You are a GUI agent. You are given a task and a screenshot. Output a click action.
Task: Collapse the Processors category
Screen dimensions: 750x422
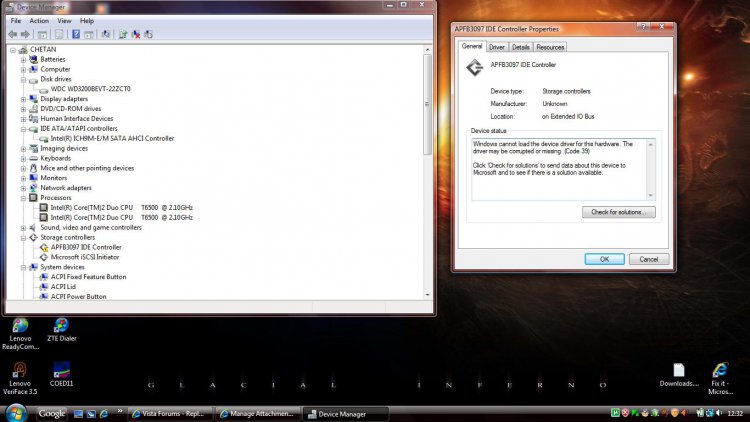click(23, 198)
